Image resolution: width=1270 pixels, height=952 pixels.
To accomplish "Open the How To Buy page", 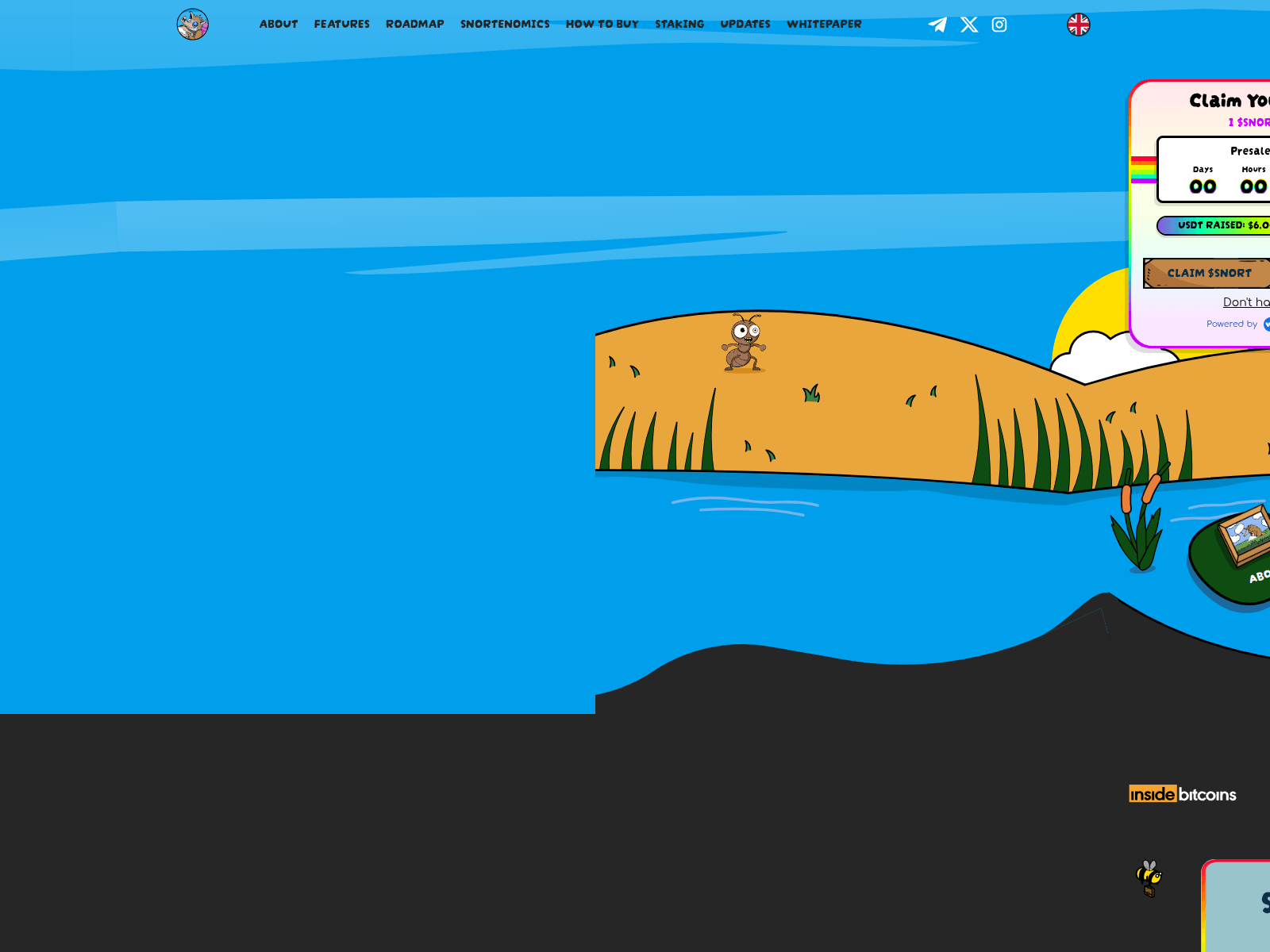I will point(602,25).
